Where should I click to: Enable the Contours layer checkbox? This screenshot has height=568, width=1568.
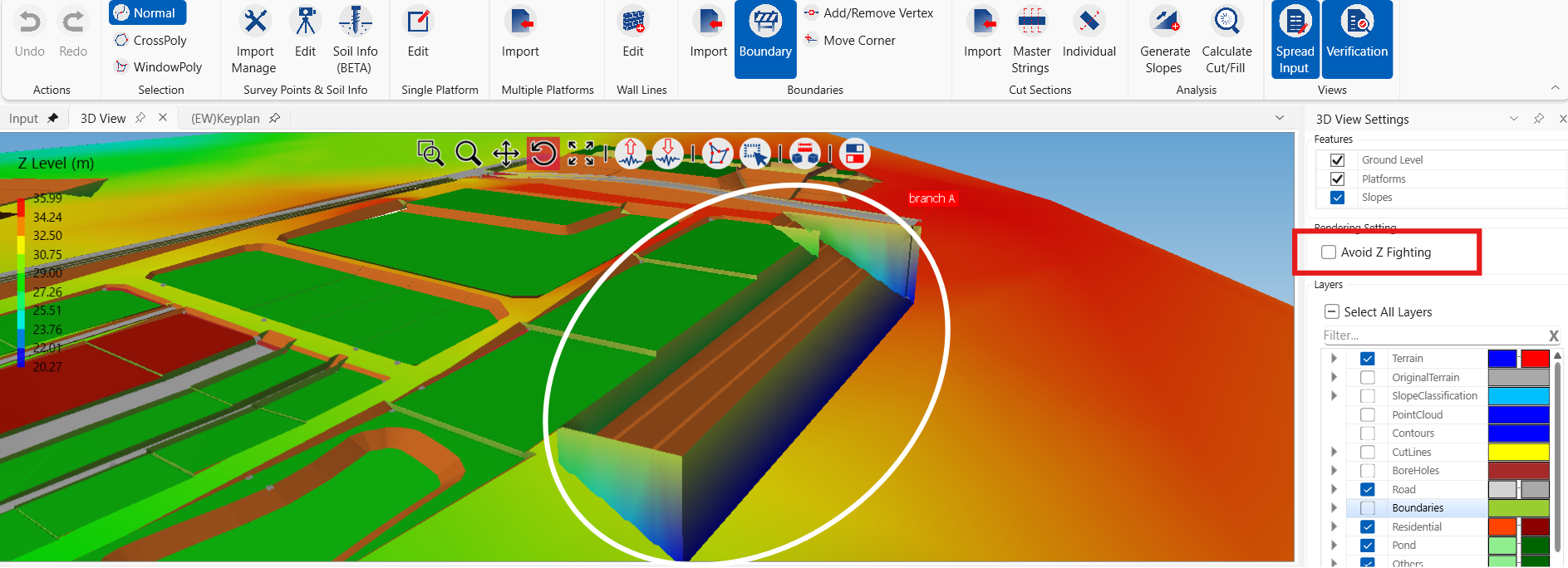point(1367,433)
